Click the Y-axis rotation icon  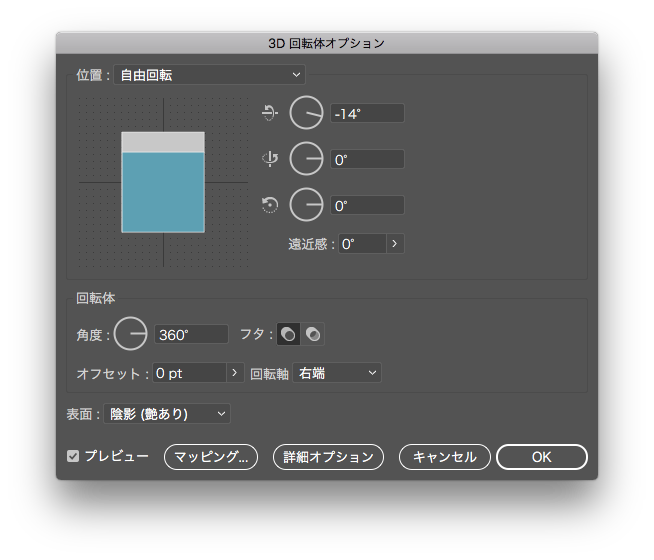[x=270, y=159]
